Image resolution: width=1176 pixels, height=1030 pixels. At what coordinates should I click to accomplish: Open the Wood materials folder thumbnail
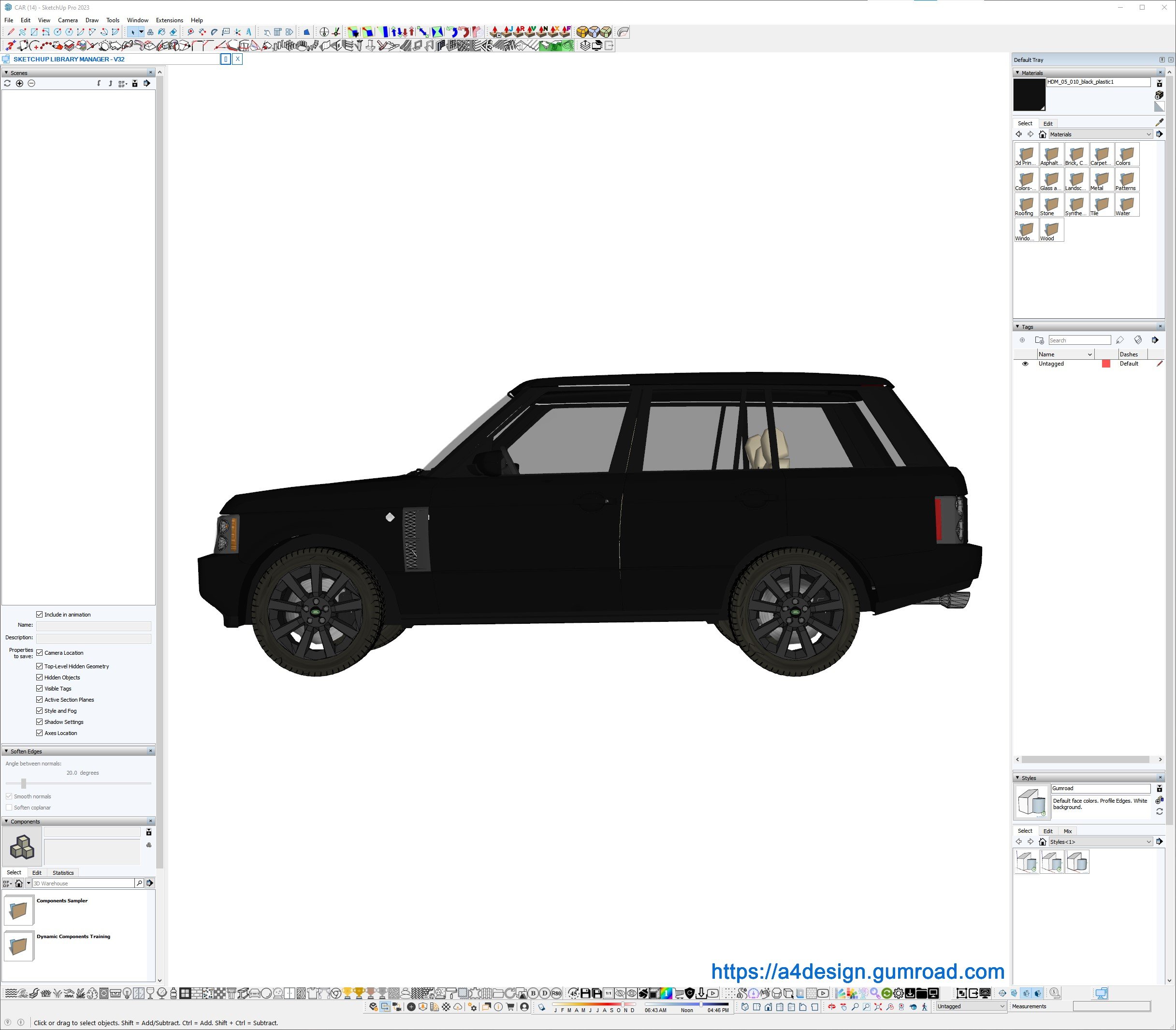pyautogui.click(x=1051, y=230)
